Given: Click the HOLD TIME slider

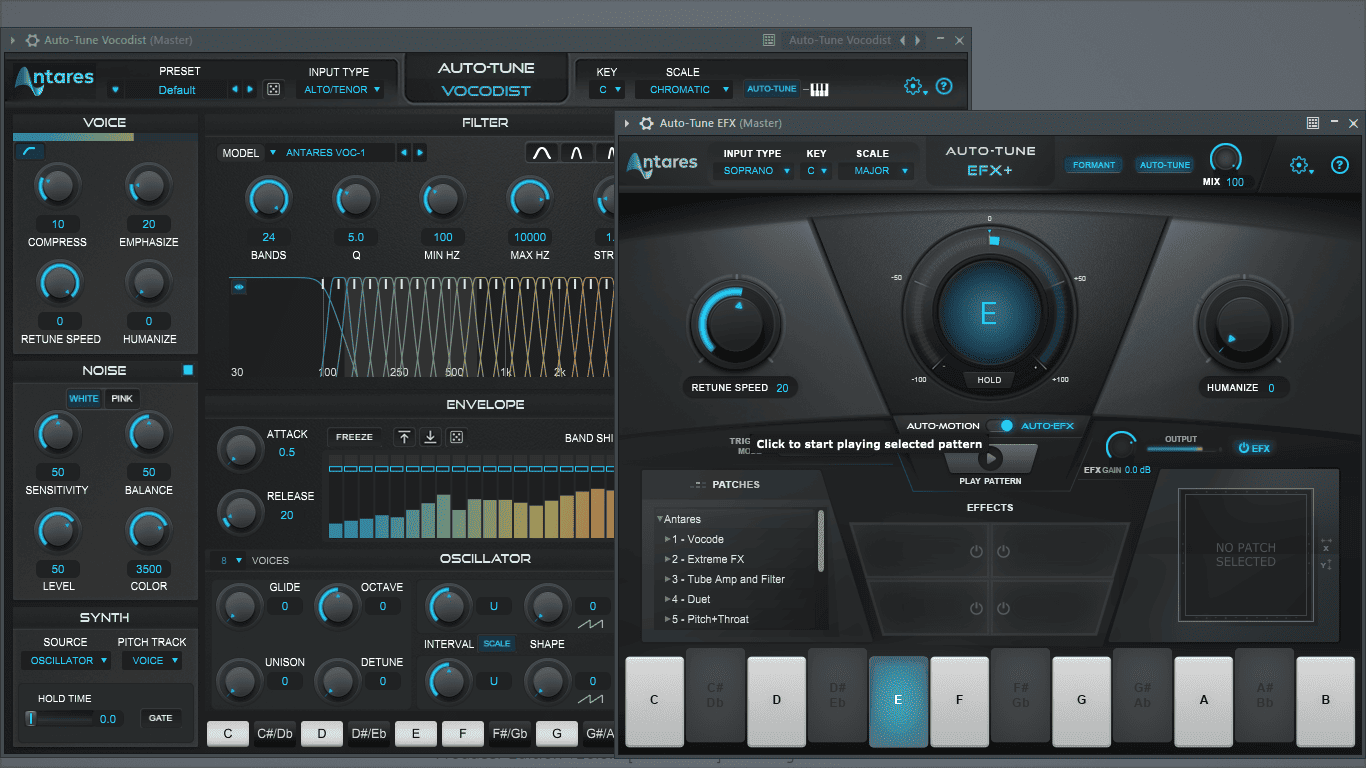Looking at the screenshot, I should coord(61,718).
